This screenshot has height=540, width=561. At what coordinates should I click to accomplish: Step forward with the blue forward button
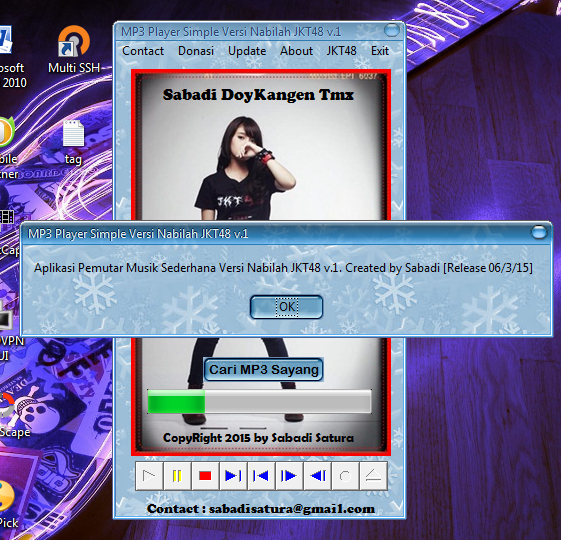289,476
